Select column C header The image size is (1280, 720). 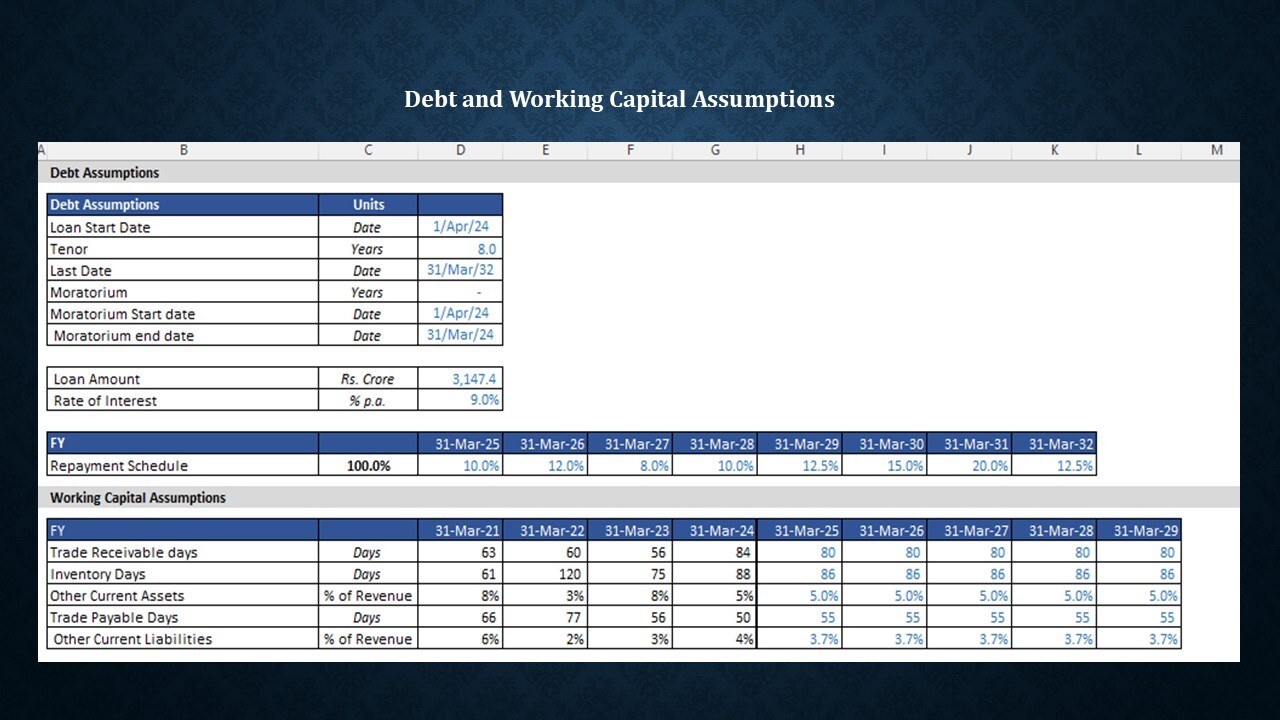pos(368,150)
